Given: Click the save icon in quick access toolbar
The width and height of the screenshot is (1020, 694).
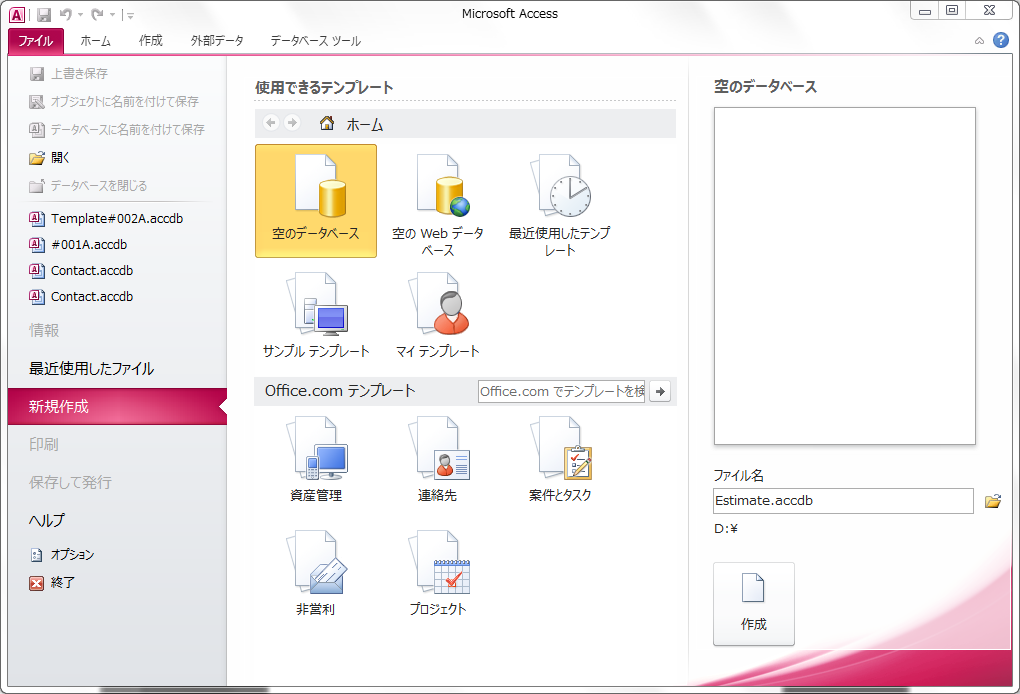Looking at the screenshot, I should 44,14.
